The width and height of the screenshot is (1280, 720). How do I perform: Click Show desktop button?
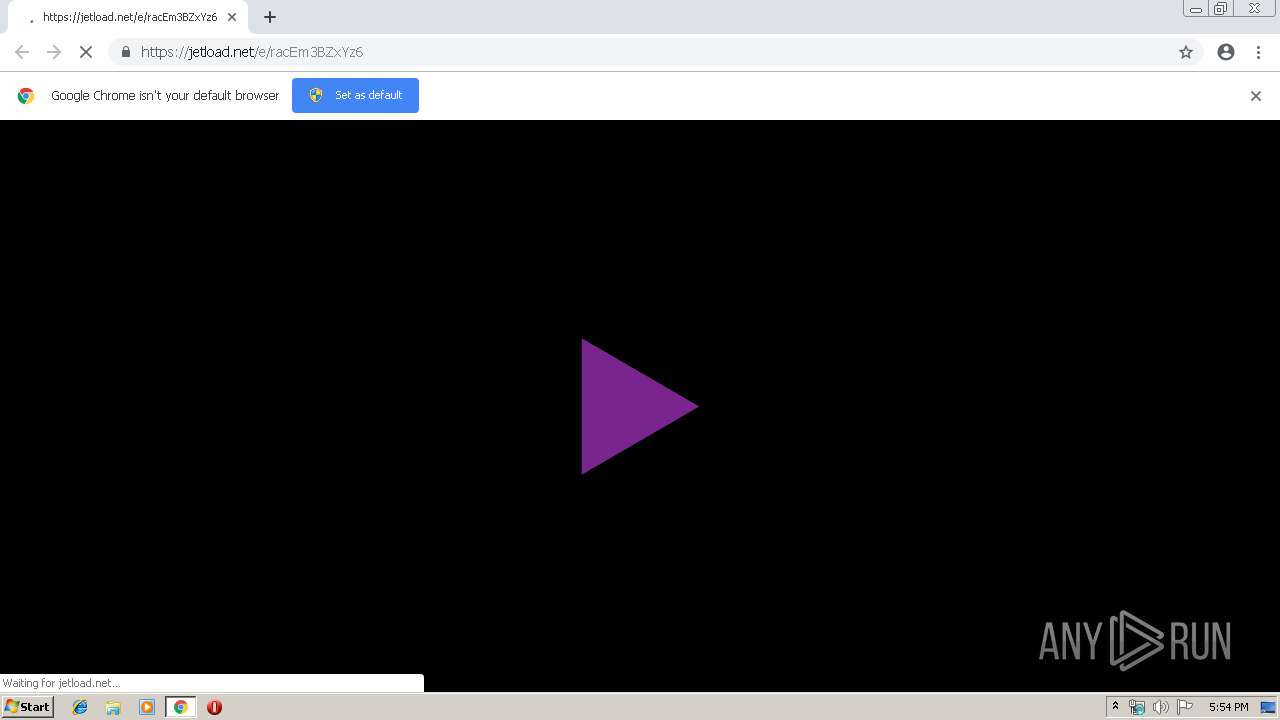[1268, 707]
